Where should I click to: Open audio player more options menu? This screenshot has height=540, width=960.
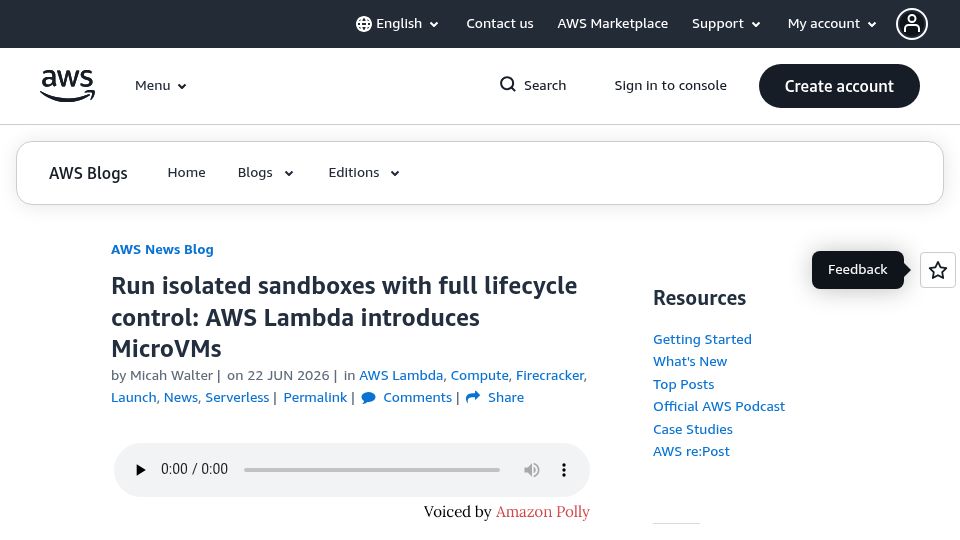[564, 470]
